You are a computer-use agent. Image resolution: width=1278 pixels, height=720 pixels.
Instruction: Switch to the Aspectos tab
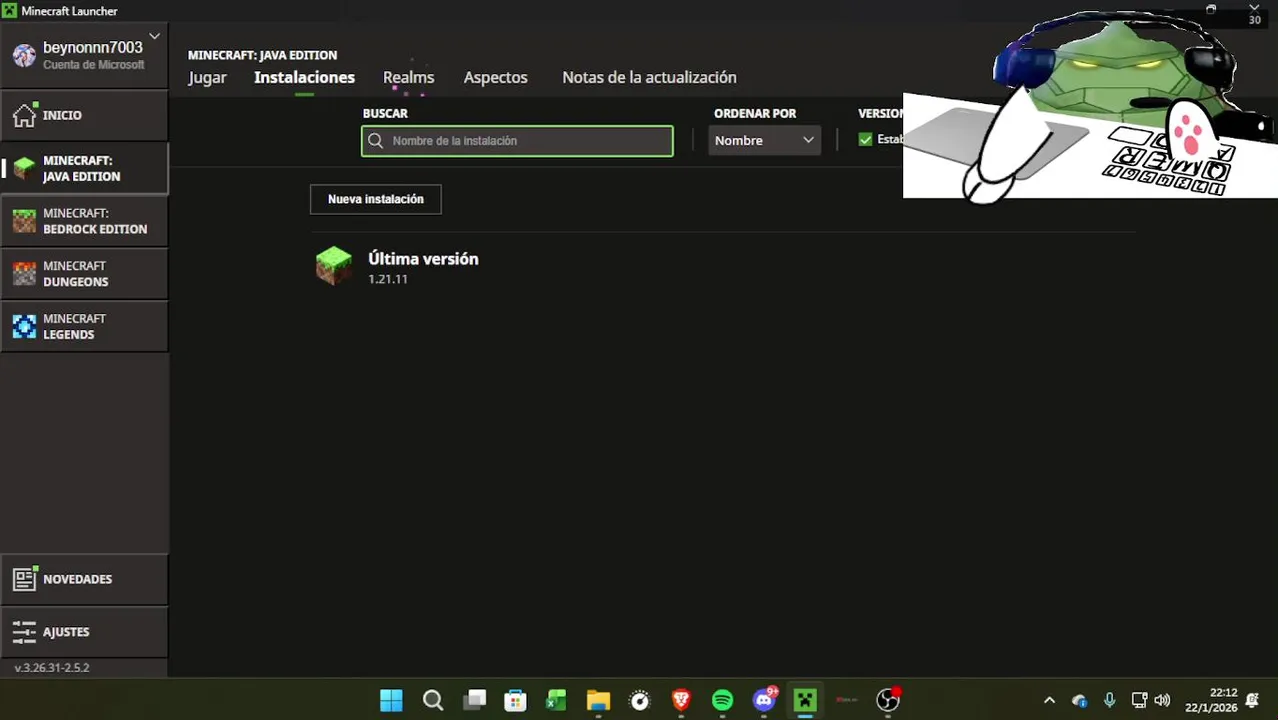[495, 77]
